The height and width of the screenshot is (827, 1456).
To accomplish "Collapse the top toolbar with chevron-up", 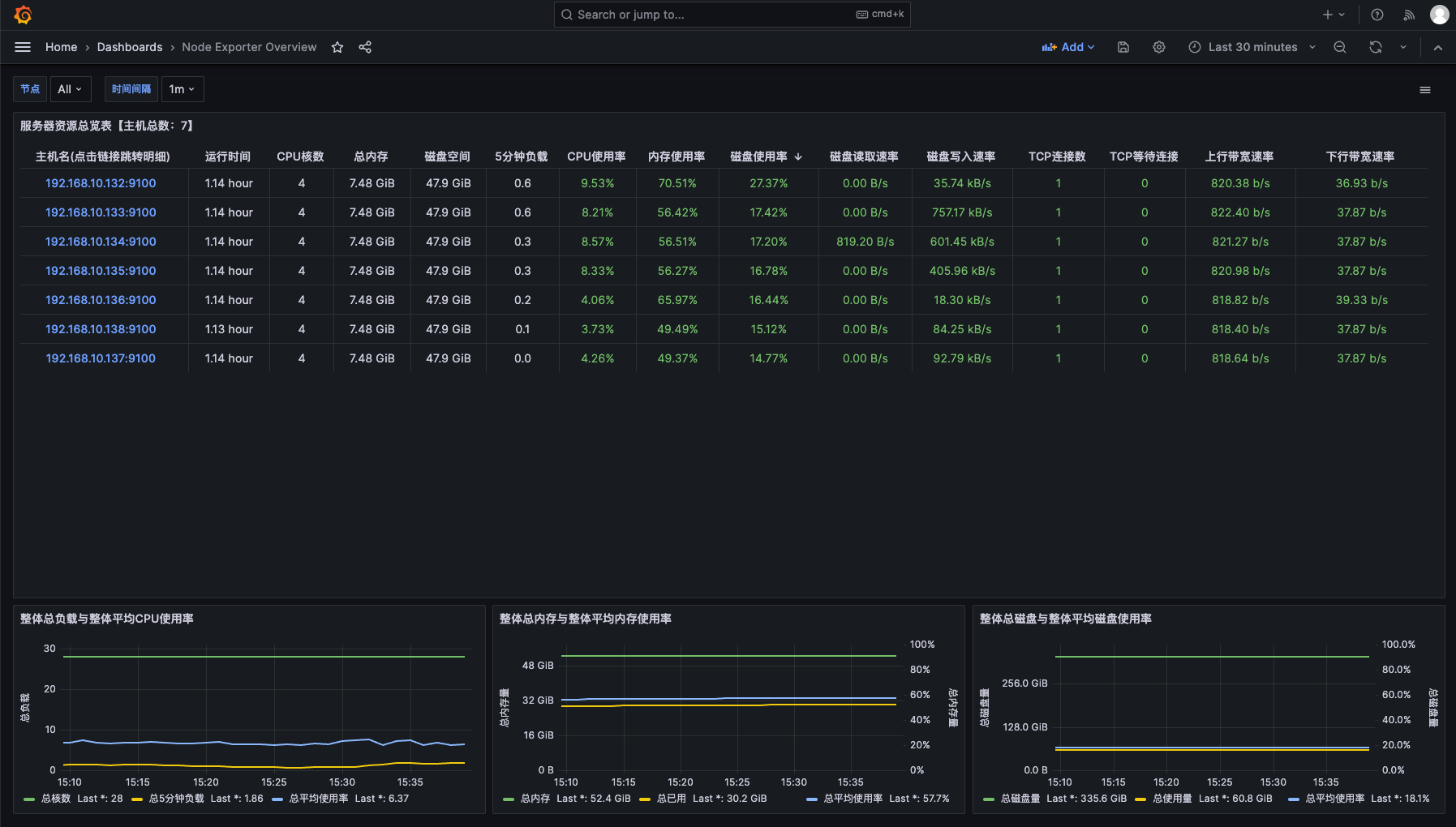I will coord(1438,47).
